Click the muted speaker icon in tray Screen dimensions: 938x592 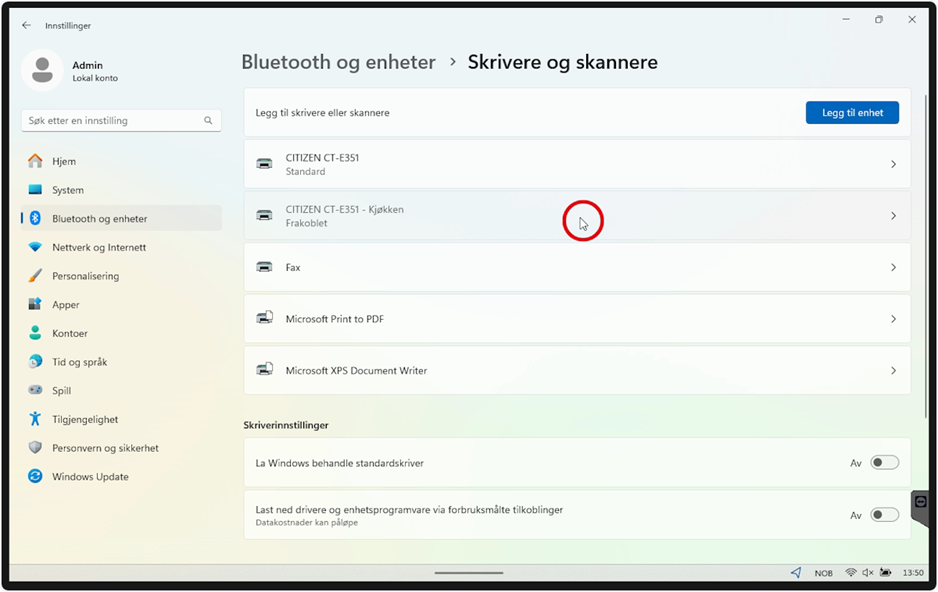(867, 572)
